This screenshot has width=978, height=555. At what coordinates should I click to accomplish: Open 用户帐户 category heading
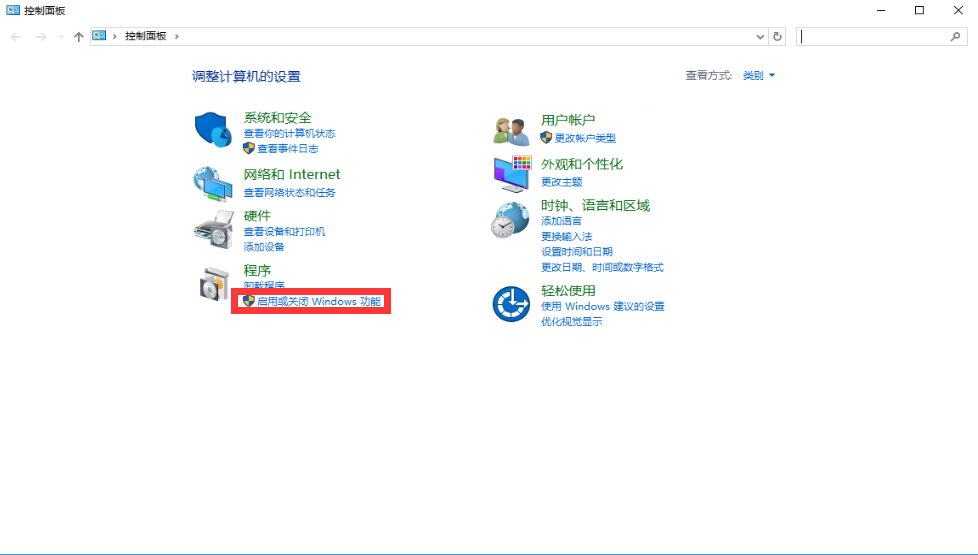coord(568,120)
